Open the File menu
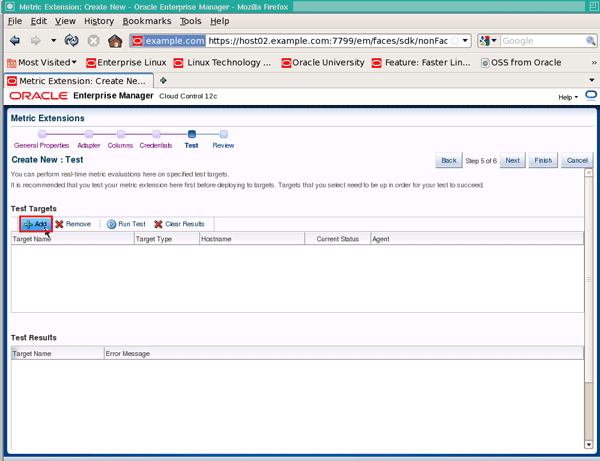 click(x=15, y=21)
